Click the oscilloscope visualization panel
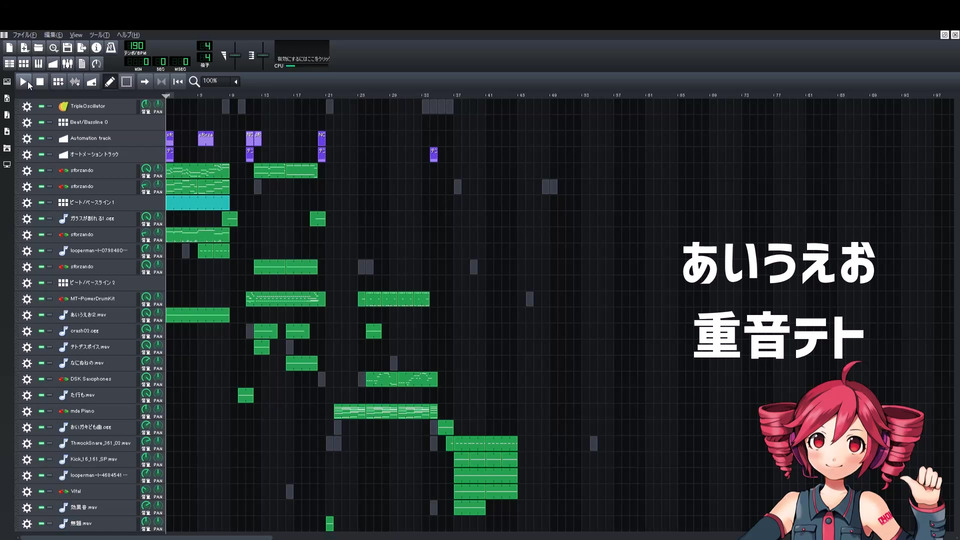960x540 pixels. click(x=302, y=52)
